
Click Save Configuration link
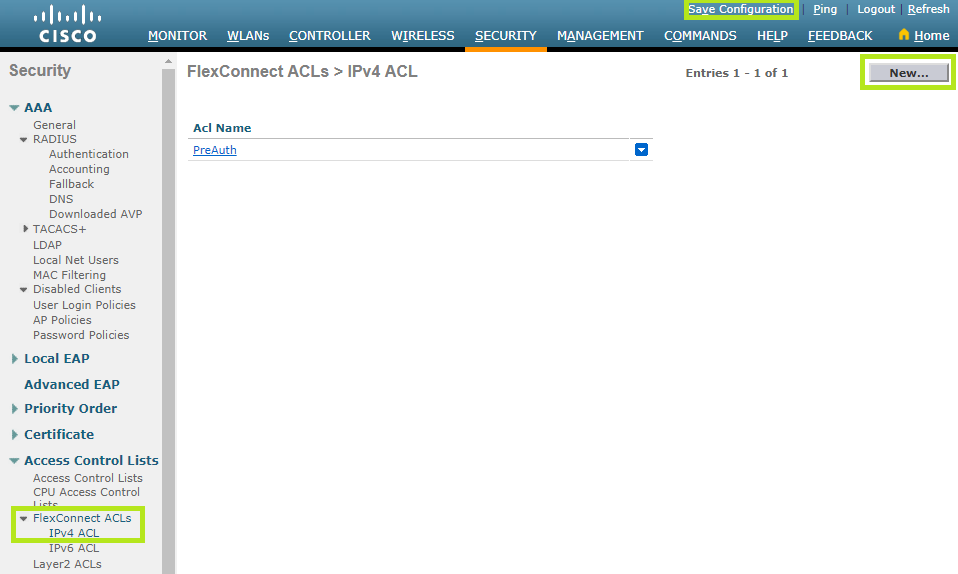tap(740, 9)
